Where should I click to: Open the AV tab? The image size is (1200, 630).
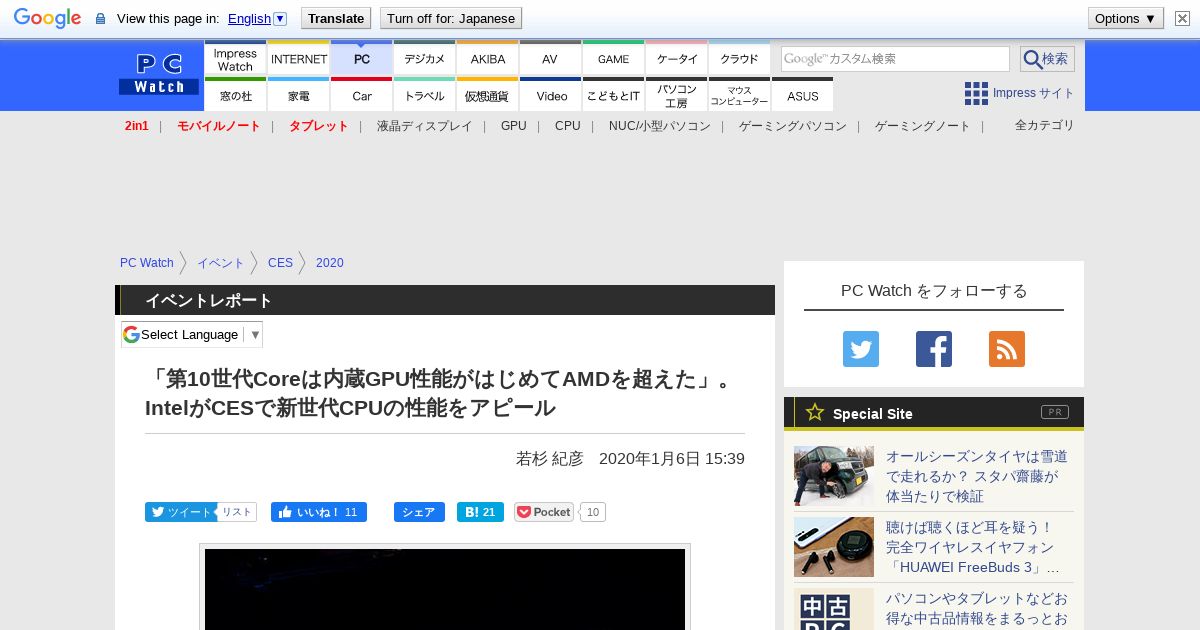[550, 59]
